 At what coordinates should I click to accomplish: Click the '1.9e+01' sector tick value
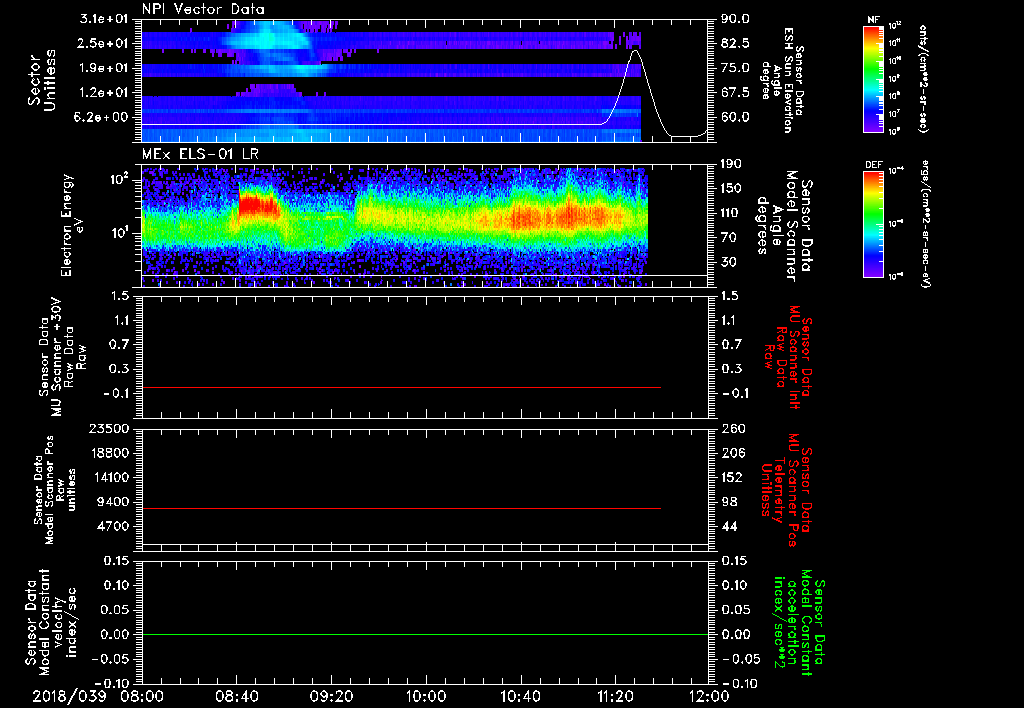coord(104,68)
